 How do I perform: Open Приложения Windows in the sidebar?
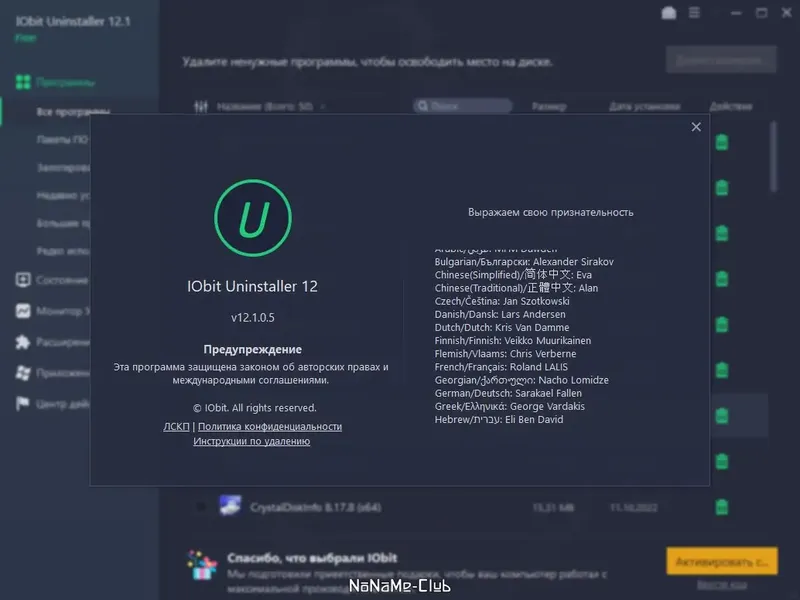24,371
